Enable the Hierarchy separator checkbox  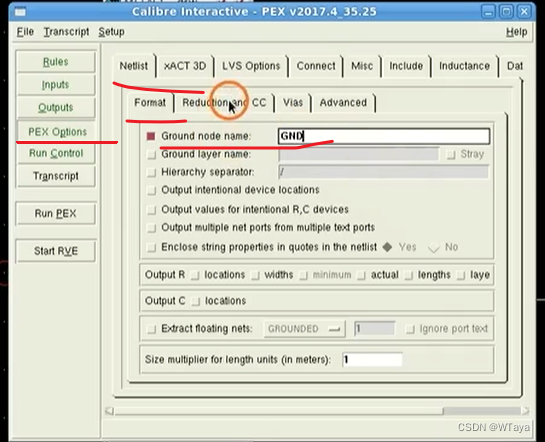151,172
